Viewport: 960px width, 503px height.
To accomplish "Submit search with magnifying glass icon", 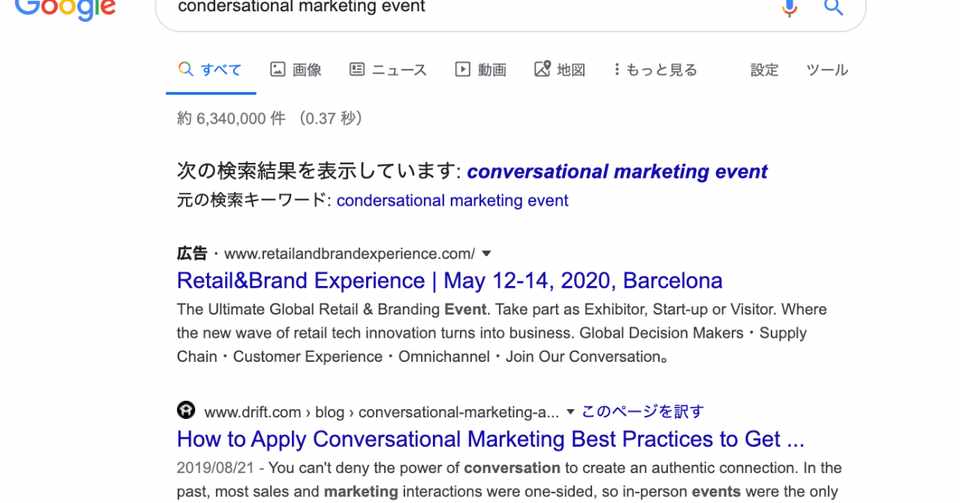I will click(x=833, y=7).
